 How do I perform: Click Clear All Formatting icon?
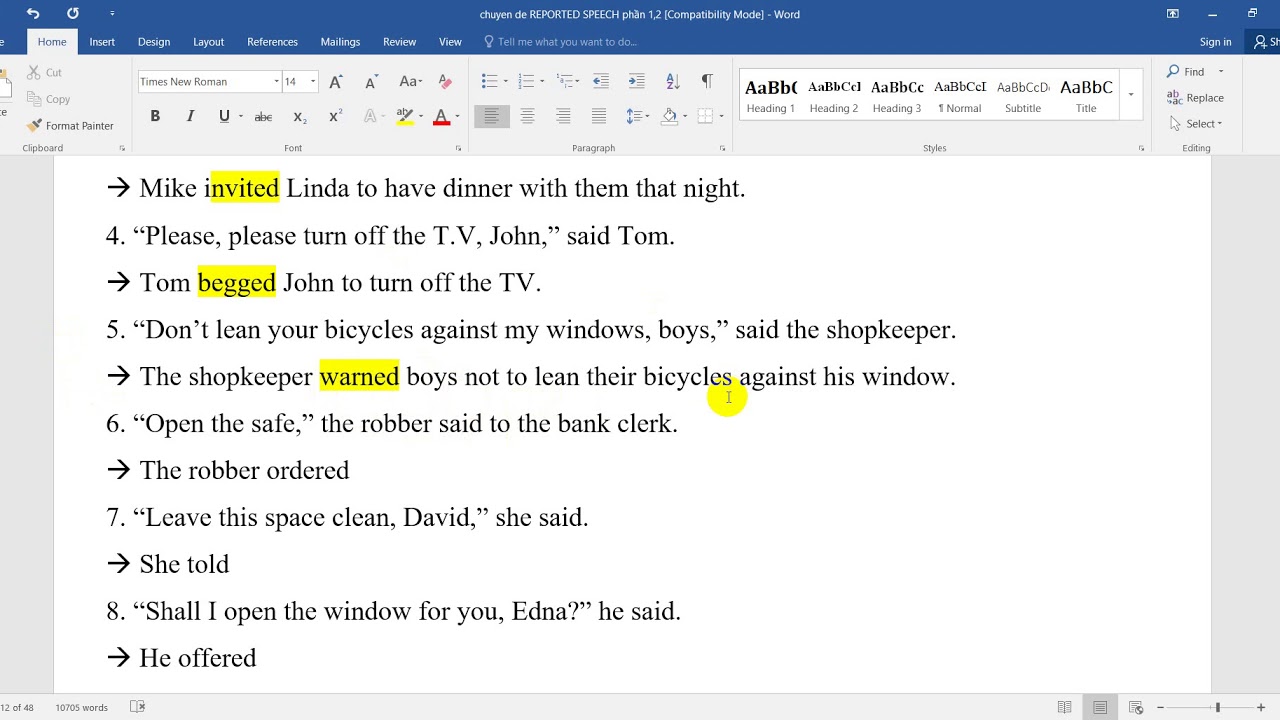pos(445,82)
